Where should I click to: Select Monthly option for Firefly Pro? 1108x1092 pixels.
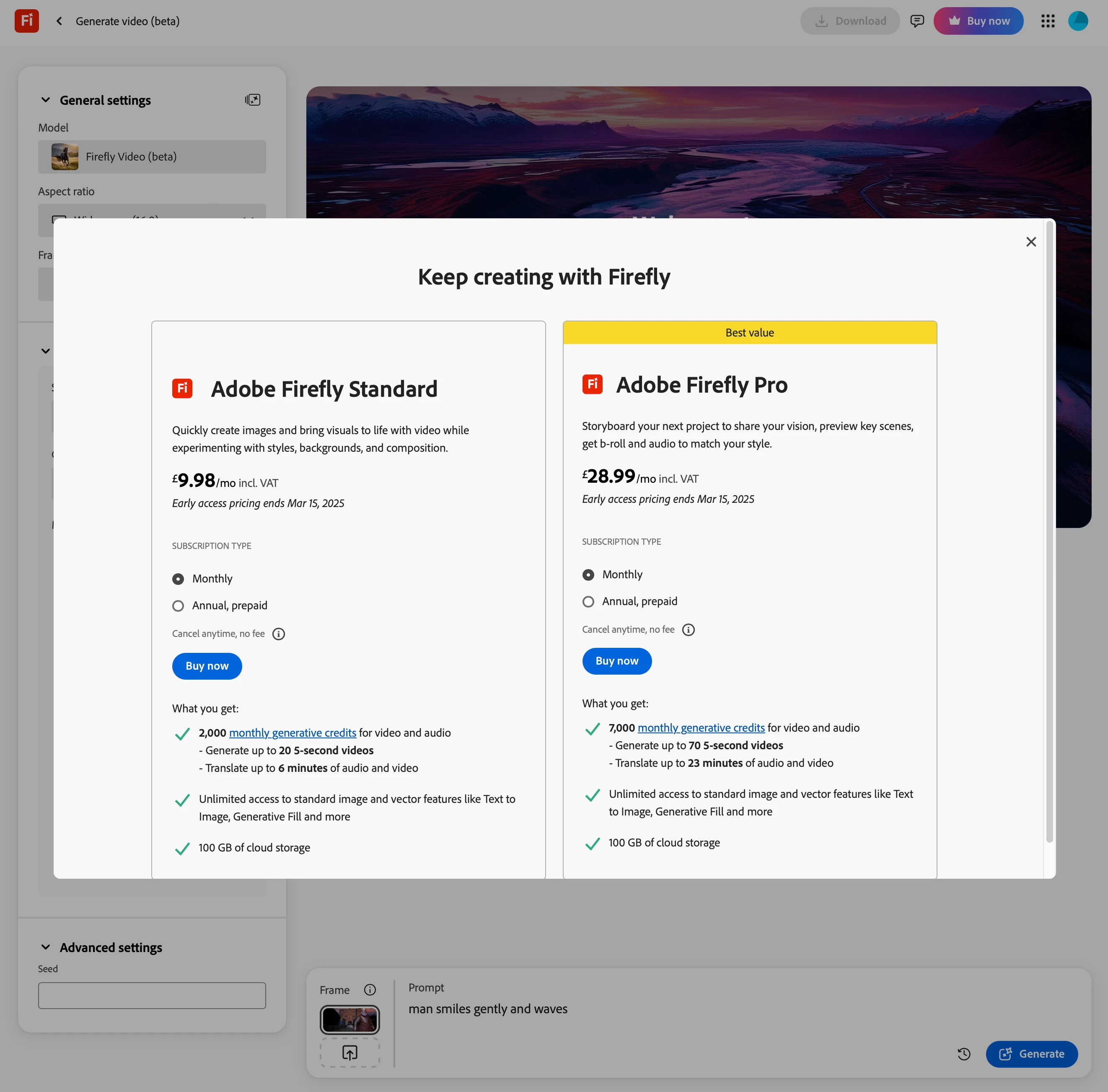coord(588,574)
